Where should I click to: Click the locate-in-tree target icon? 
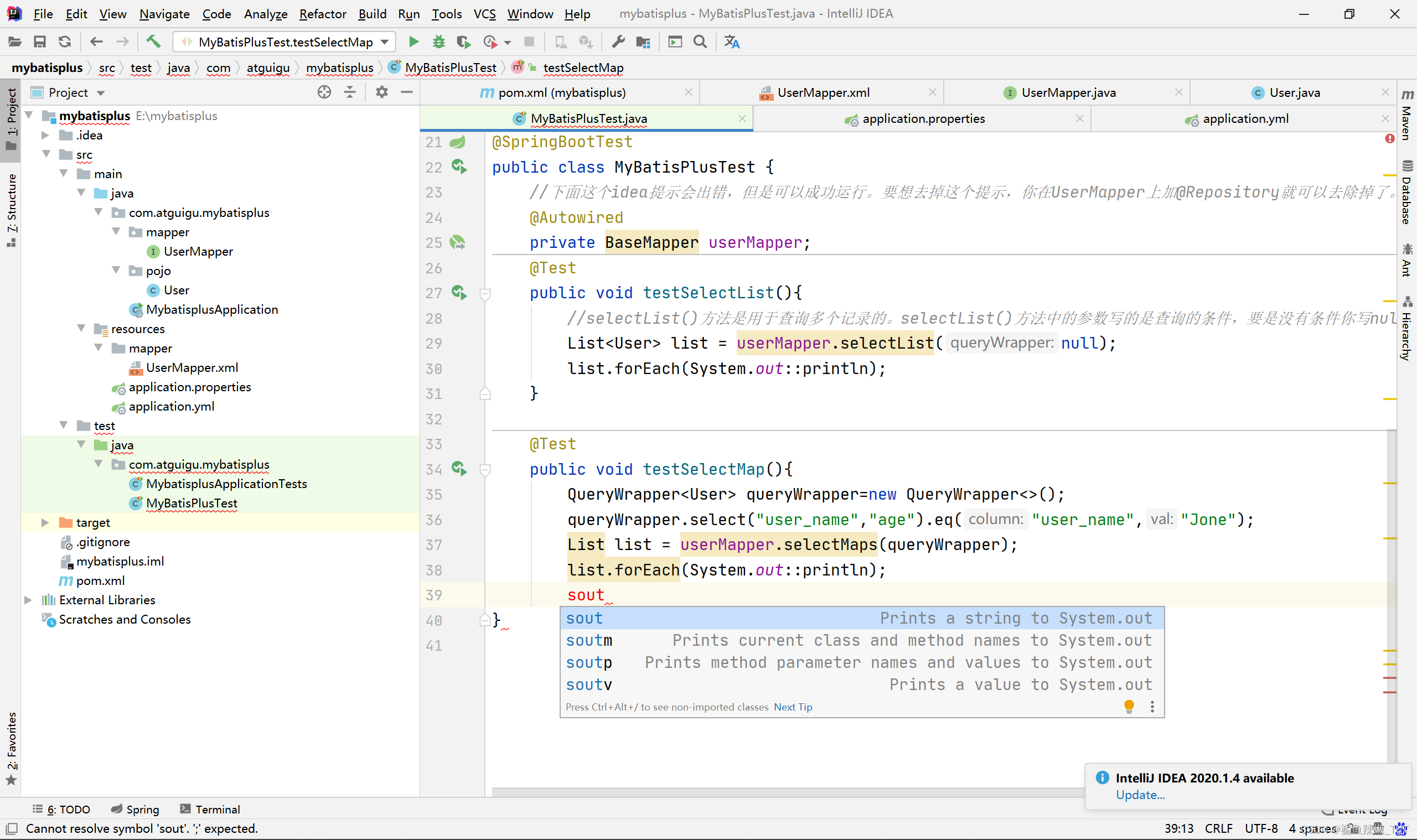coord(324,92)
